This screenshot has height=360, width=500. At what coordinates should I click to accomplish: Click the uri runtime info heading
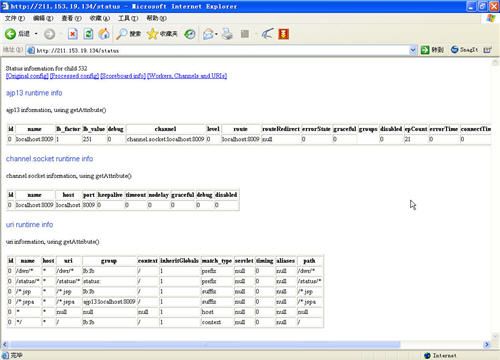(29, 224)
